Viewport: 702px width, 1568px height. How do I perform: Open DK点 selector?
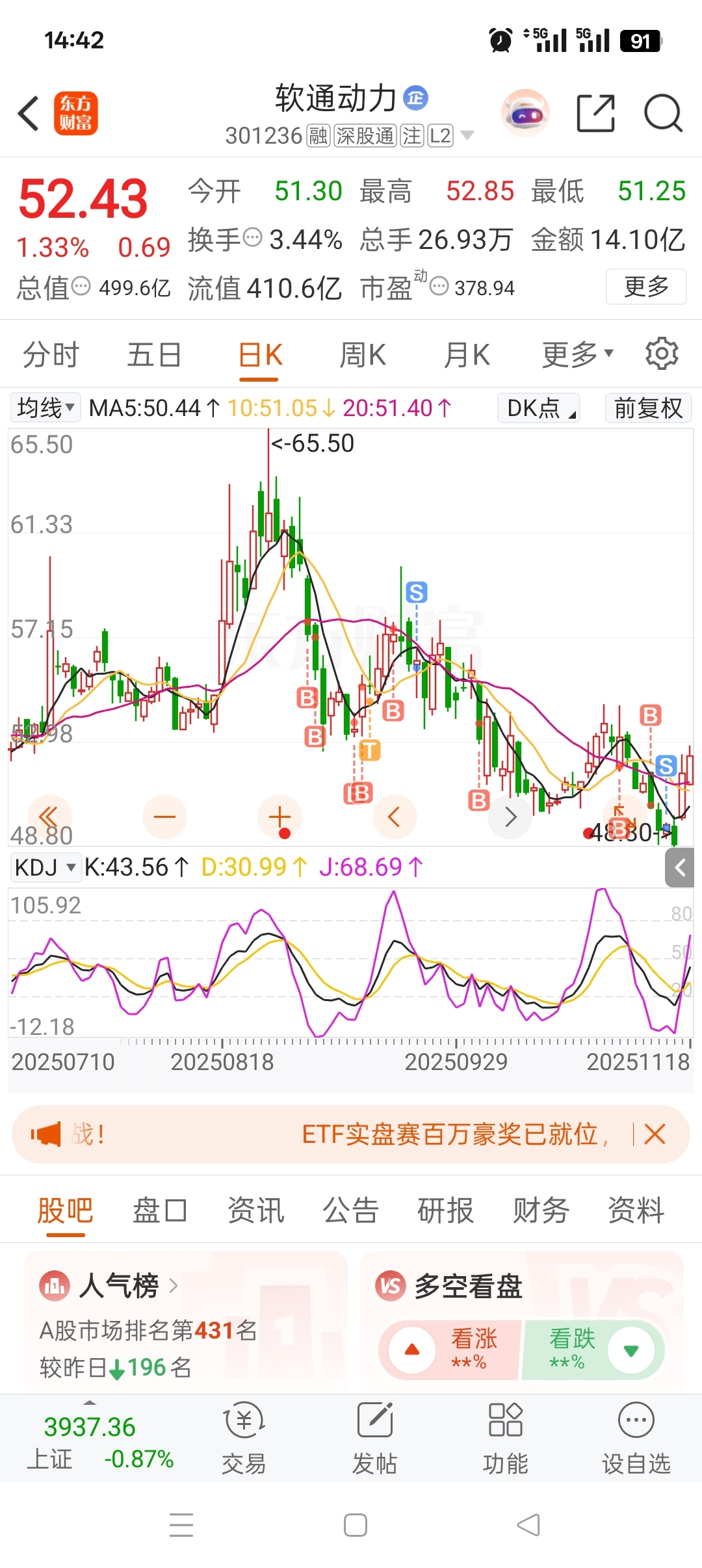[x=539, y=408]
